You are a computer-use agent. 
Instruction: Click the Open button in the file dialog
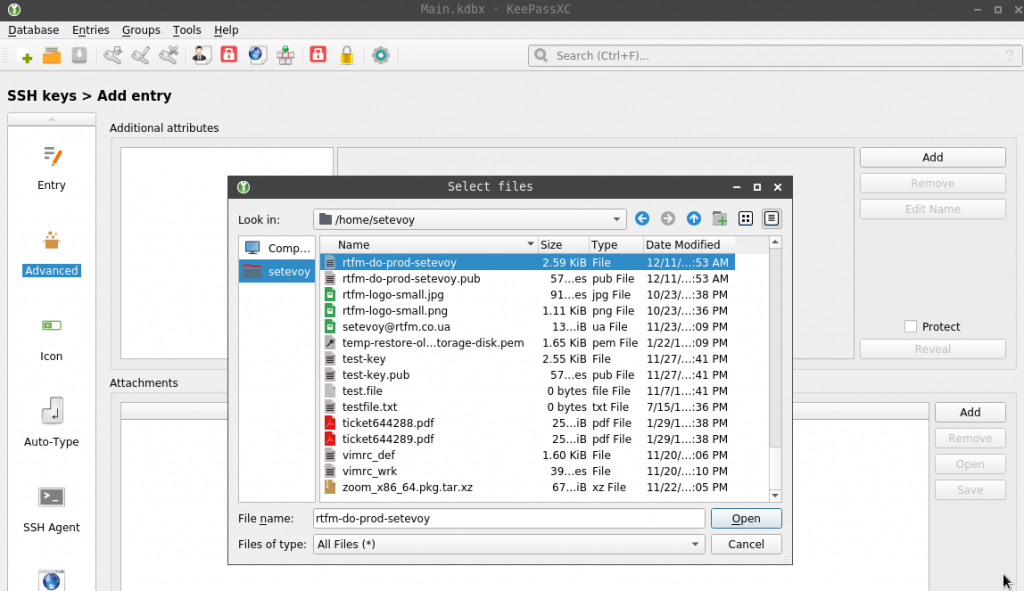(746, 518)
